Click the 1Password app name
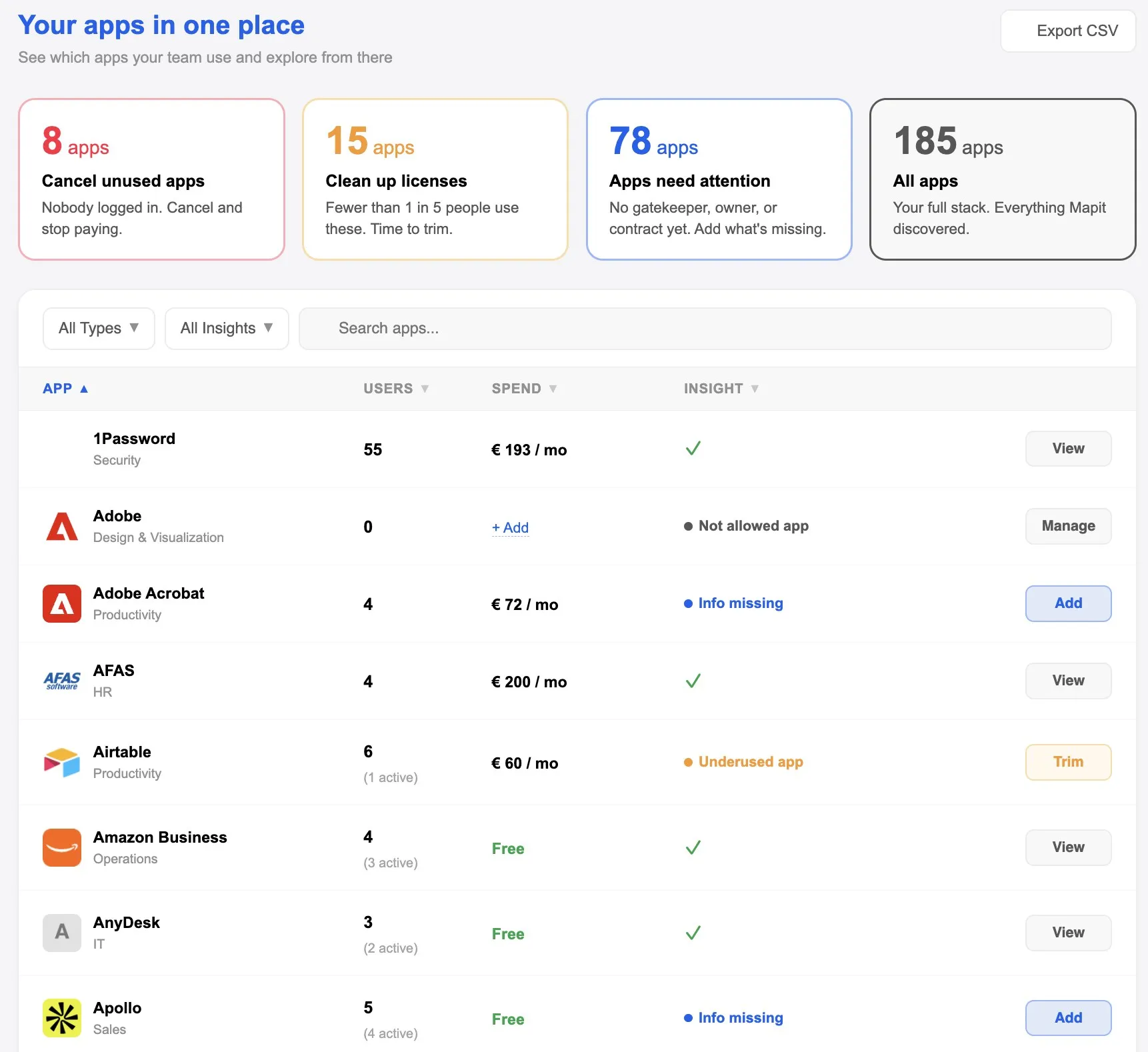 [134, 439]
